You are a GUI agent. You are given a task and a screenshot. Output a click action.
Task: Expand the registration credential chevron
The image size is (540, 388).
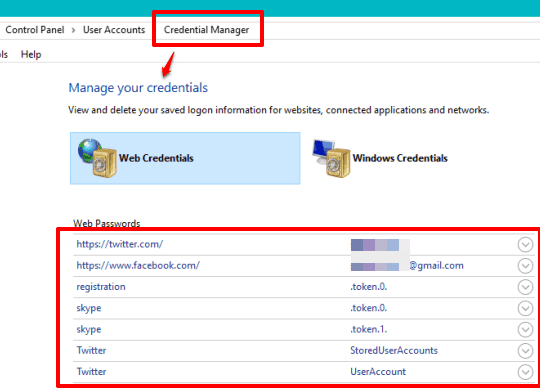tap(525, 287)
